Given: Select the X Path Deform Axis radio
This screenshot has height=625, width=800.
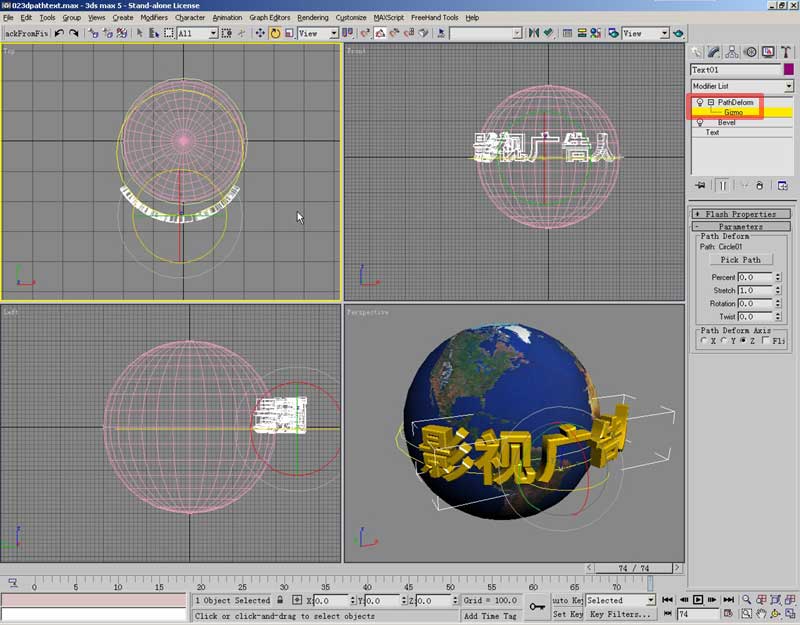Looking at the screenshot, I should pyautogui.click(x=704, y=341).
